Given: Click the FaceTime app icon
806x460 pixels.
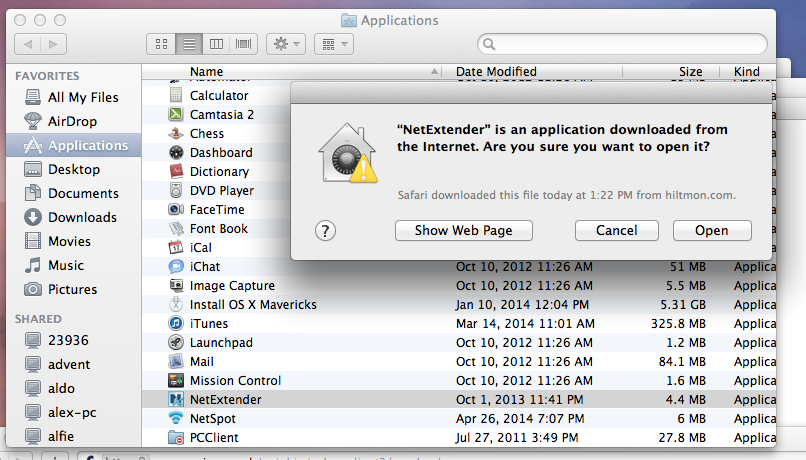Looking at the screenshot, I should click(176, 209).
